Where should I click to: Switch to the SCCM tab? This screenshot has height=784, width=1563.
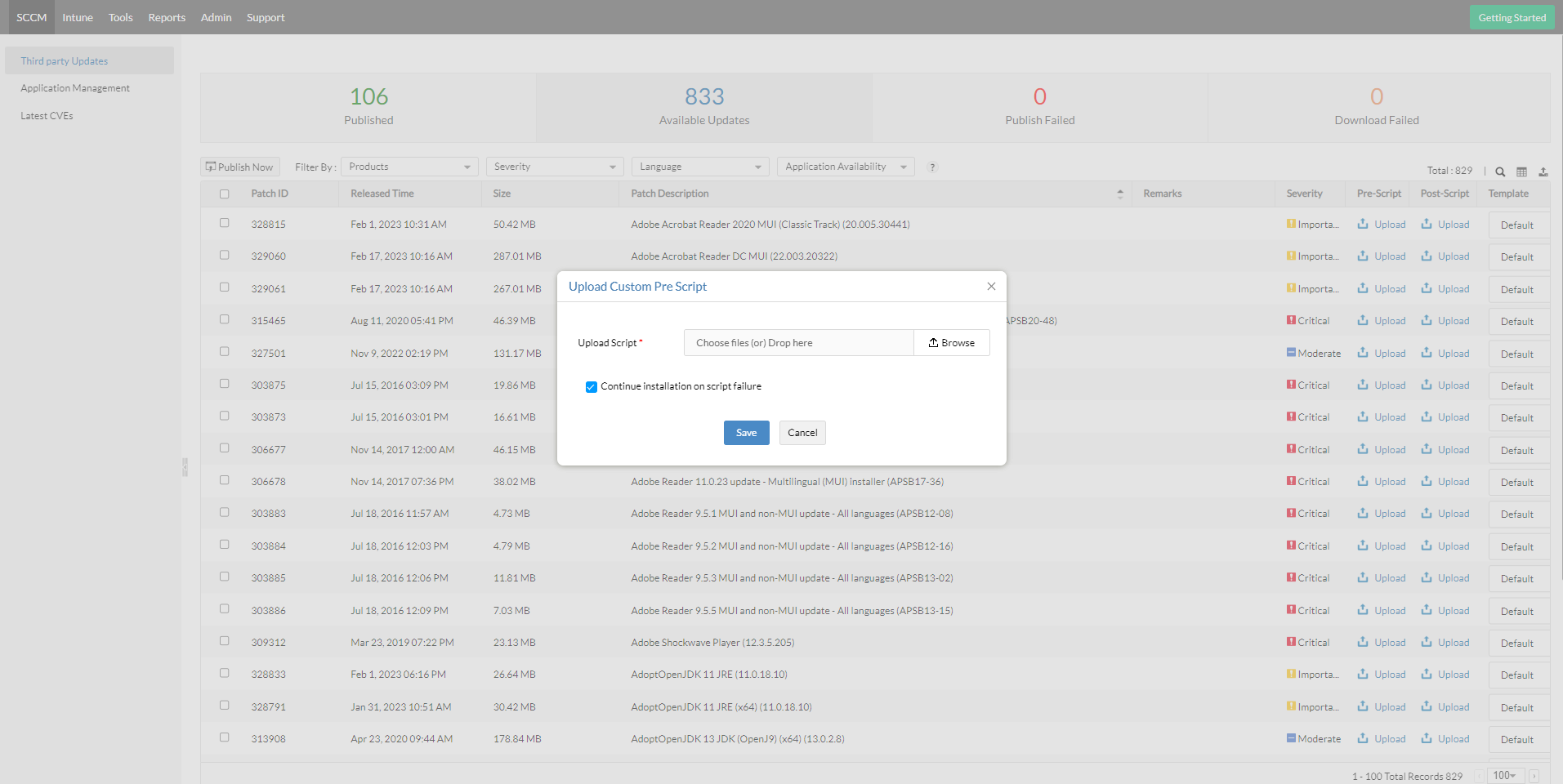click(x=32, y=17)
